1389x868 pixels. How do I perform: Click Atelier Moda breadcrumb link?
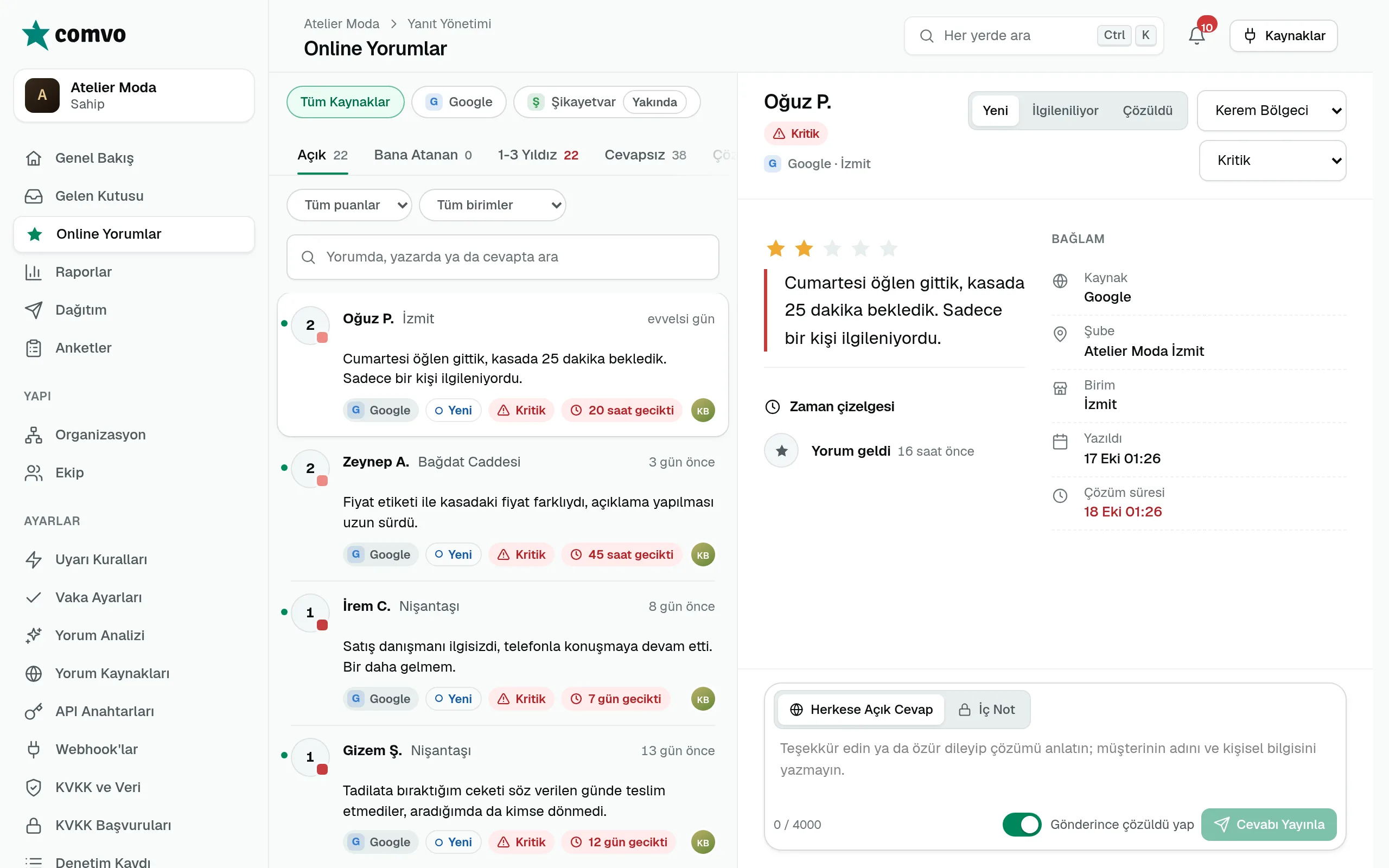(x=341, y=23)
